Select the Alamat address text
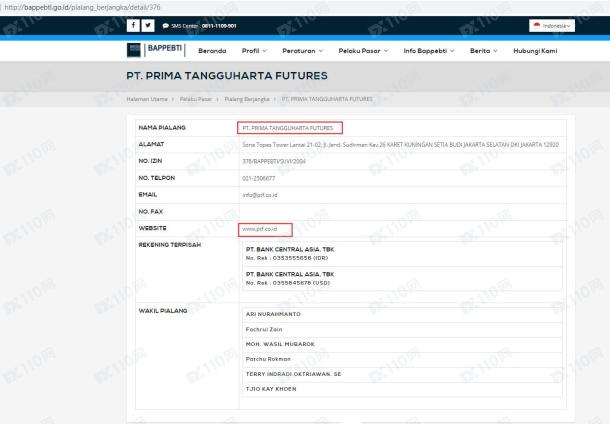Screen dimensions: 610x424 pos(400,145)
